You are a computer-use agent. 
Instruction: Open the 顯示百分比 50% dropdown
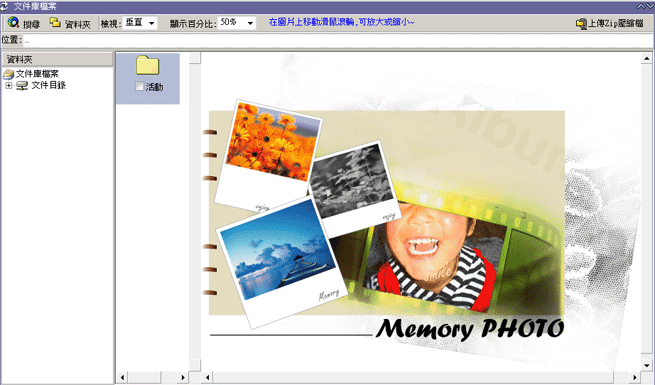(237, 23)
